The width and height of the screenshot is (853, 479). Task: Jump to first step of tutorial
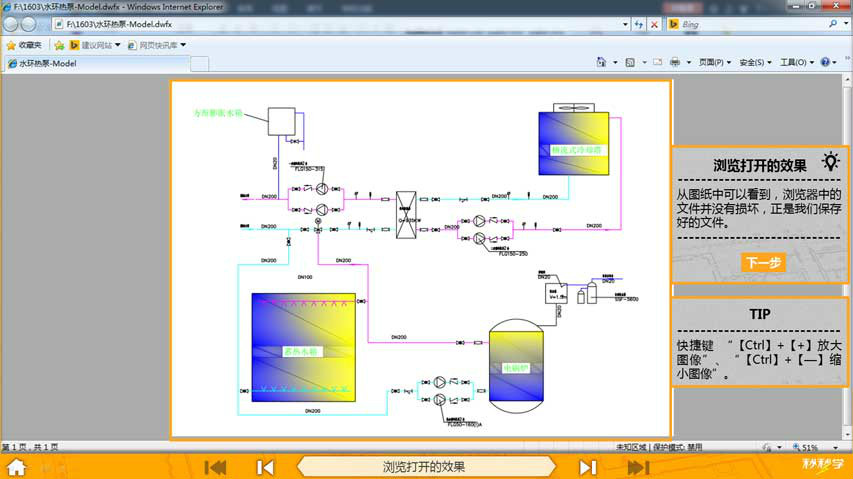215,467
